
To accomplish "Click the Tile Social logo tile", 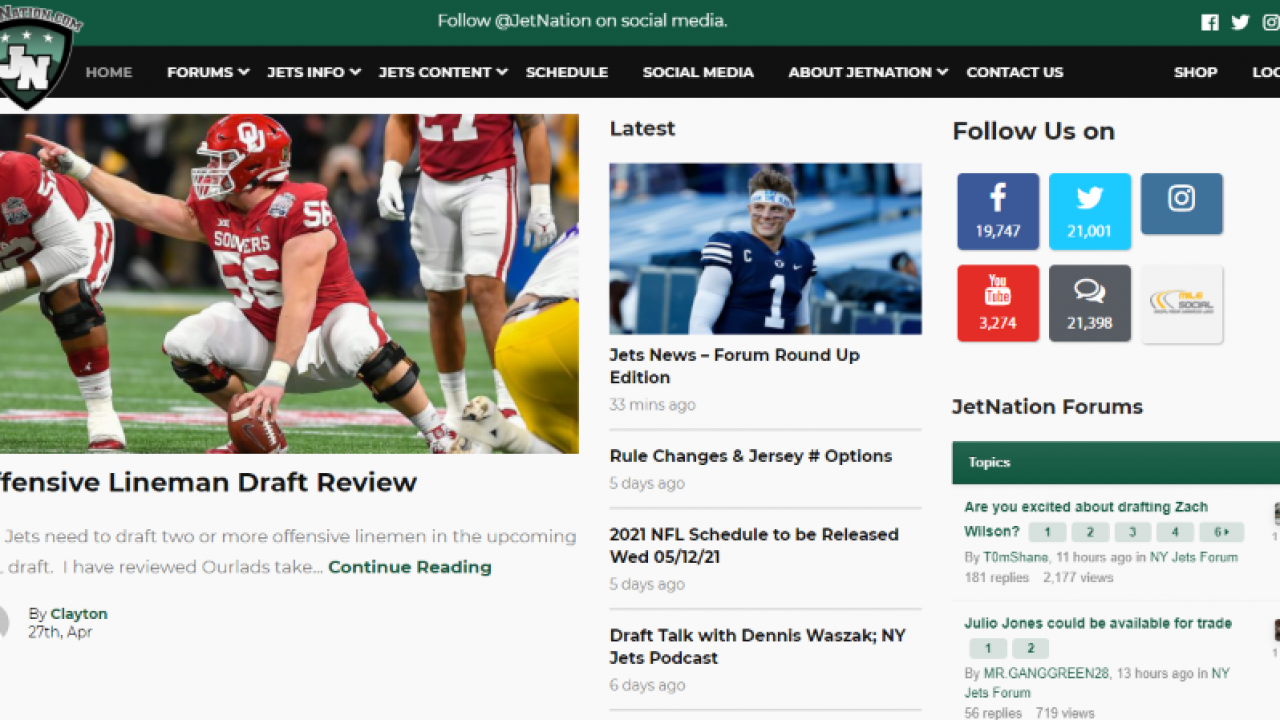I will point(1181,303).
